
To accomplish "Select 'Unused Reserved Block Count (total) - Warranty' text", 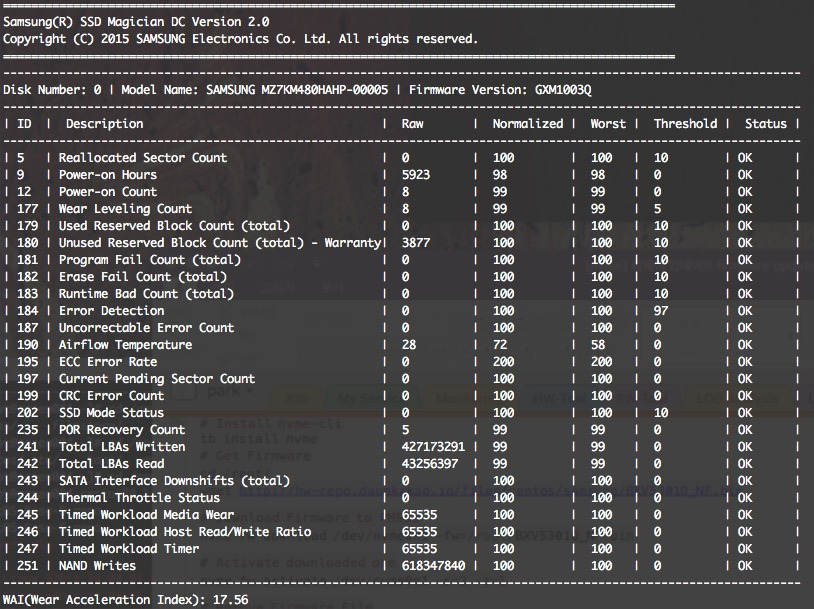I will 220,243.
